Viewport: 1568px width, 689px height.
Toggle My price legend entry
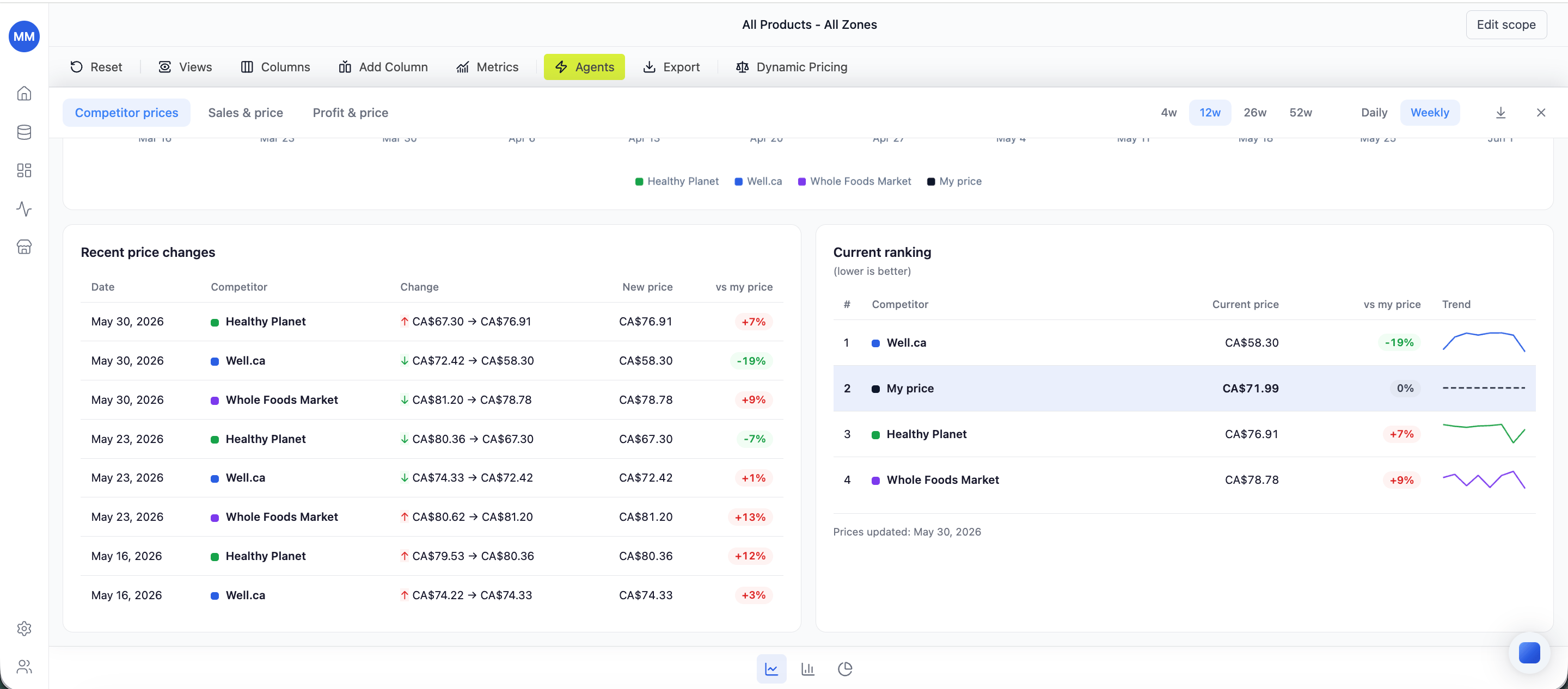pos(954,181)
